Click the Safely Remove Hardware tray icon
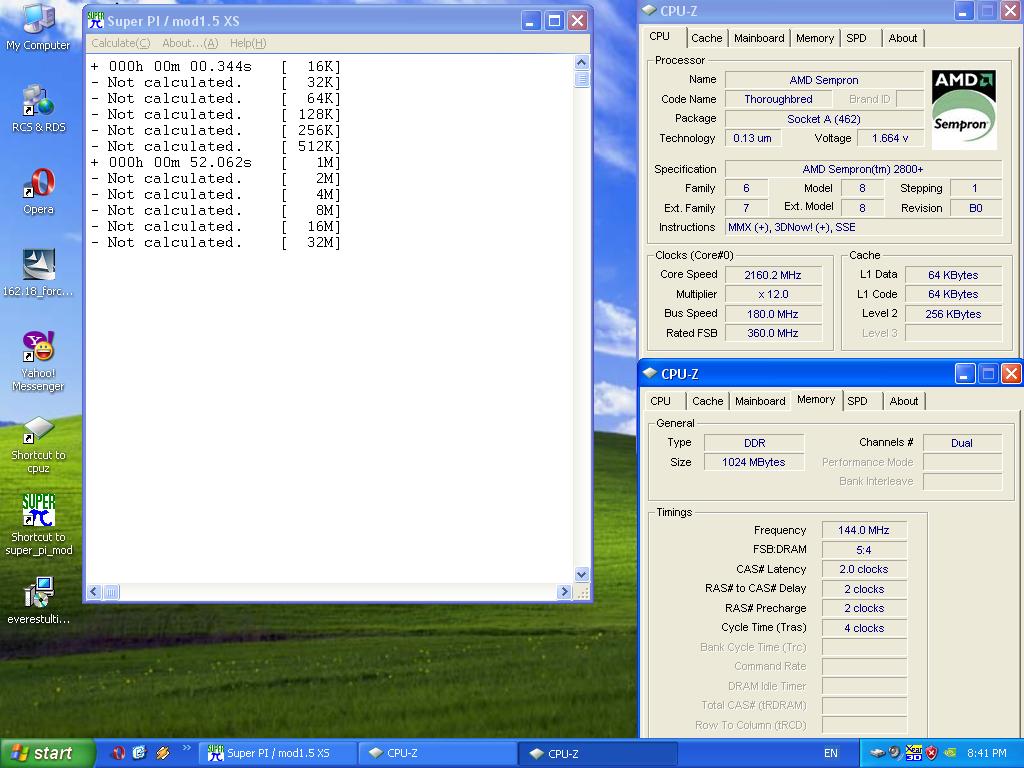Image resolution: width=1024 pixels, height=768 pixels. click(877, 753)
